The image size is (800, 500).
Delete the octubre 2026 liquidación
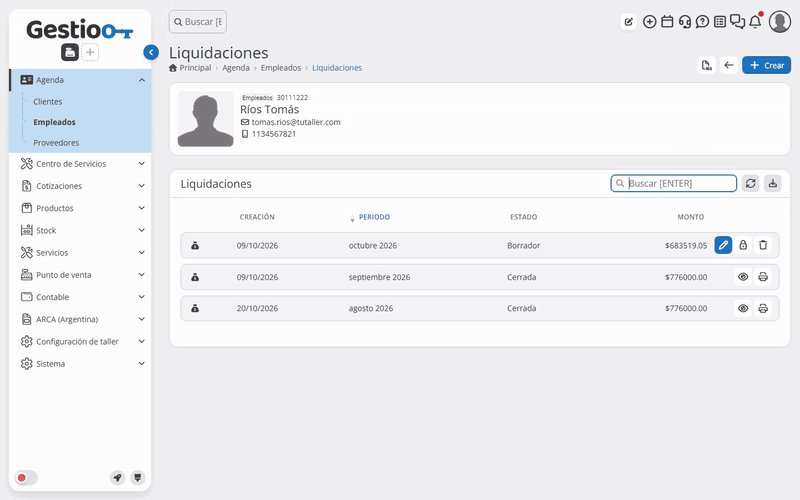(x=763, y=245)
